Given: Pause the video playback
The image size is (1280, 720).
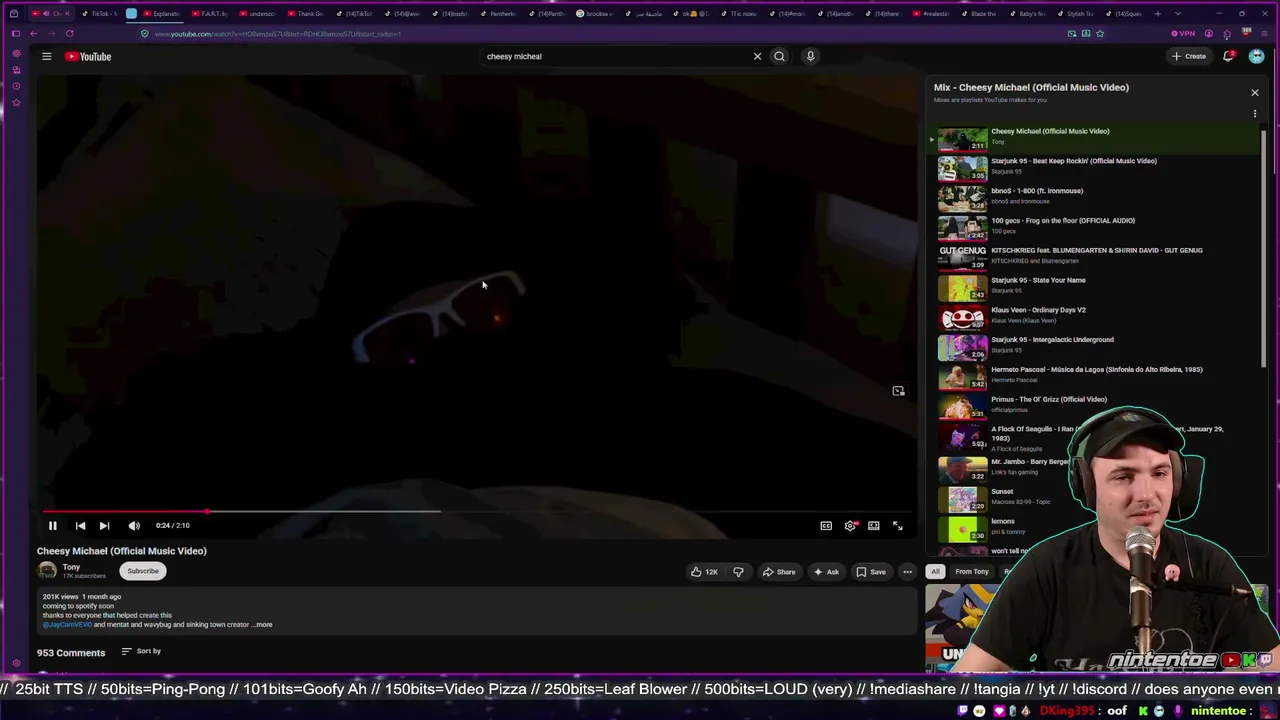Looking at the screenshot, I should coord(53,525).
